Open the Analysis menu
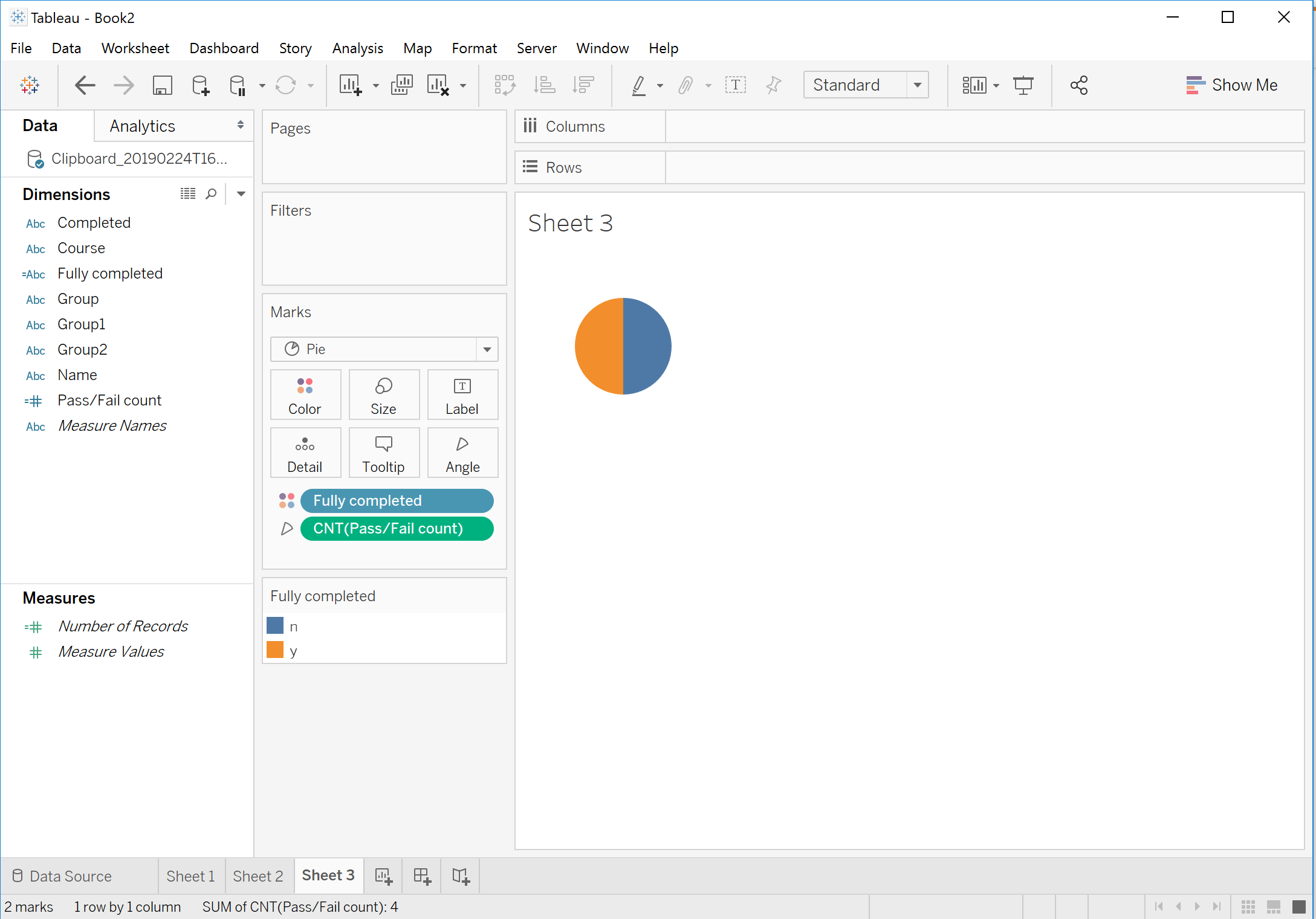This screenshot has height=919, width=1316. click(357, 48)
